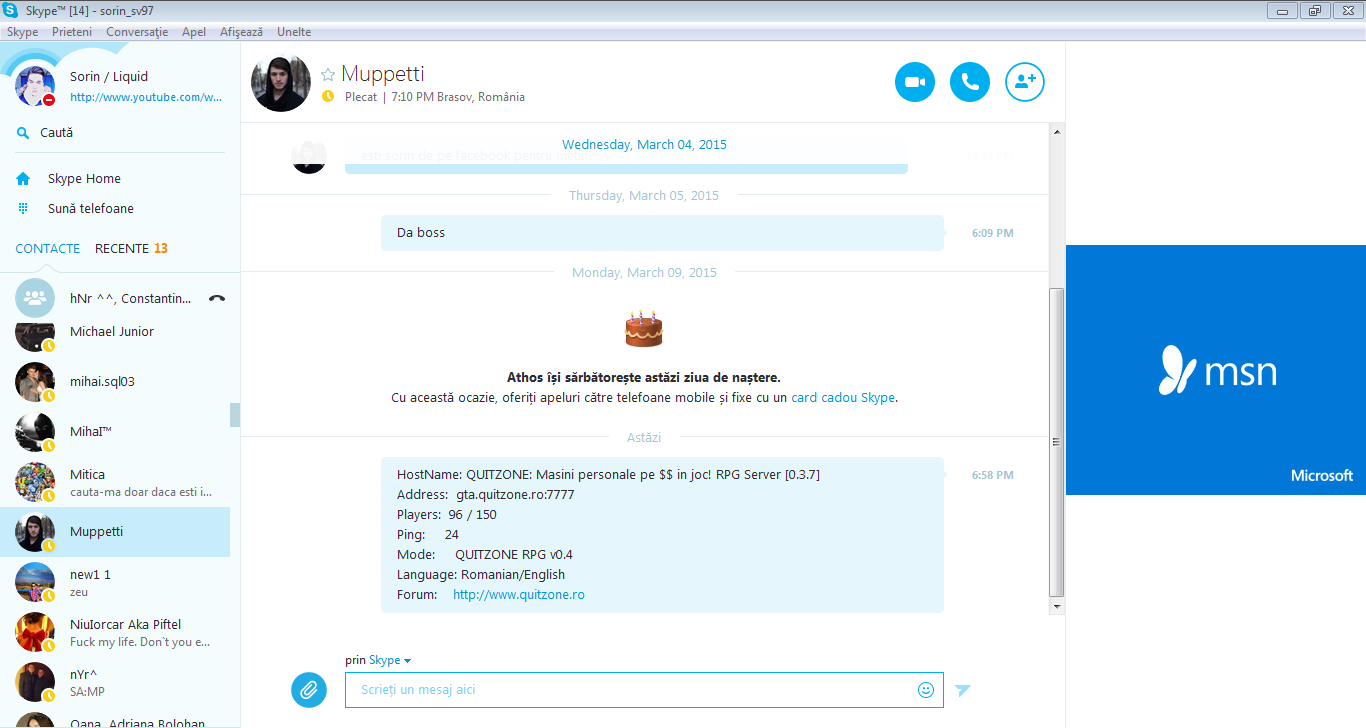Viewport: 1366px width, 728px height.
Task: Select contact Mitica
Action: click(115, 482)
